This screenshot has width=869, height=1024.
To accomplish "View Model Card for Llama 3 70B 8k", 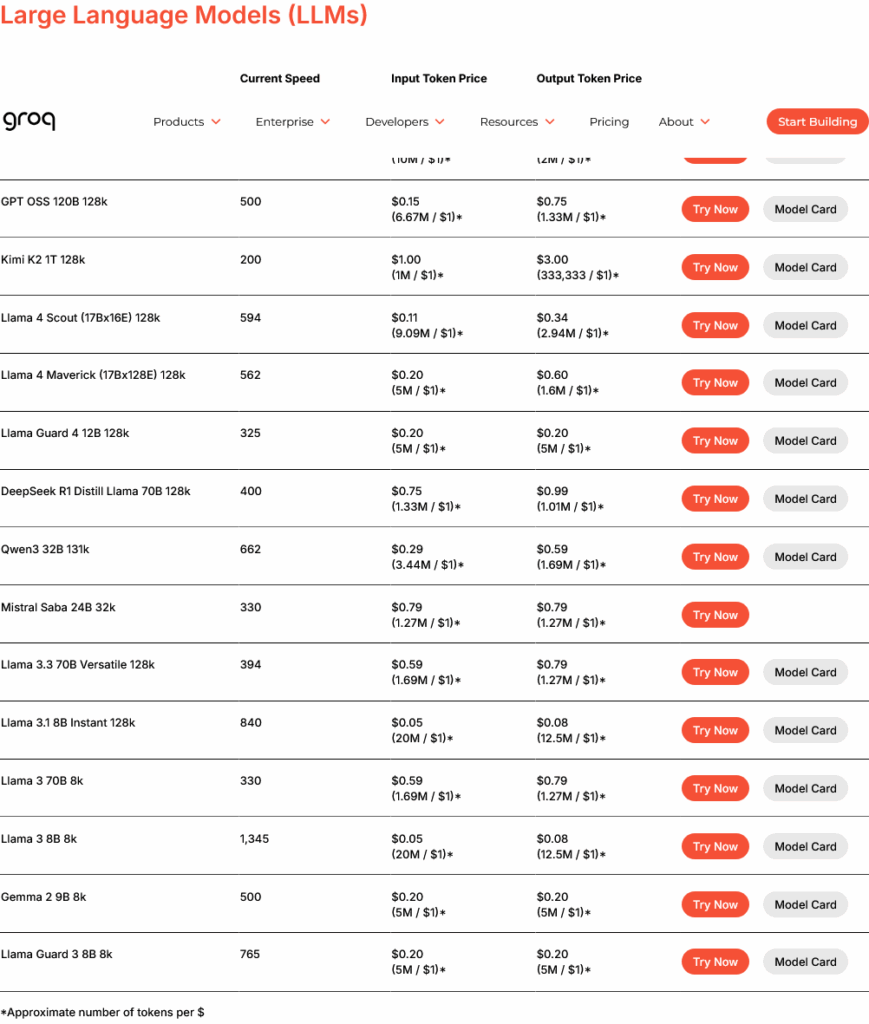I will 805,789.
